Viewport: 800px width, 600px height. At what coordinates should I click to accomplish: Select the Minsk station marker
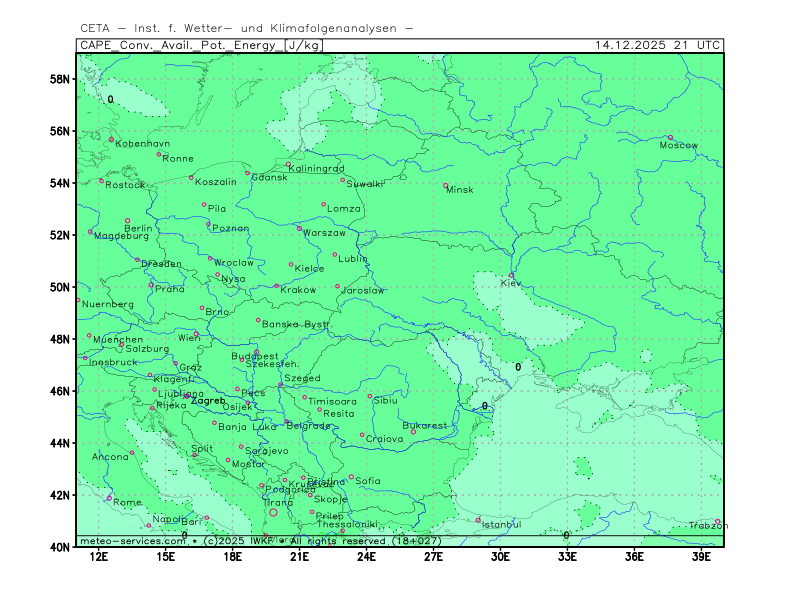click(x=446, y=185)
